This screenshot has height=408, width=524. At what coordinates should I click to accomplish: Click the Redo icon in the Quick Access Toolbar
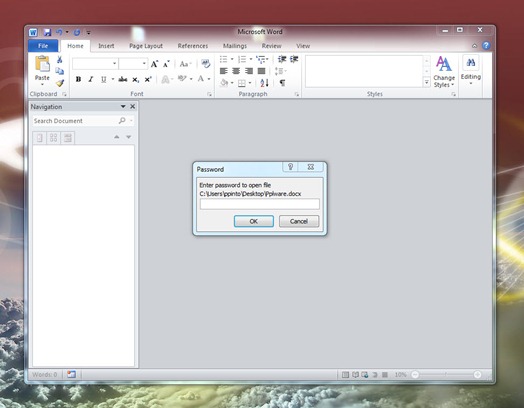[77, 32]
